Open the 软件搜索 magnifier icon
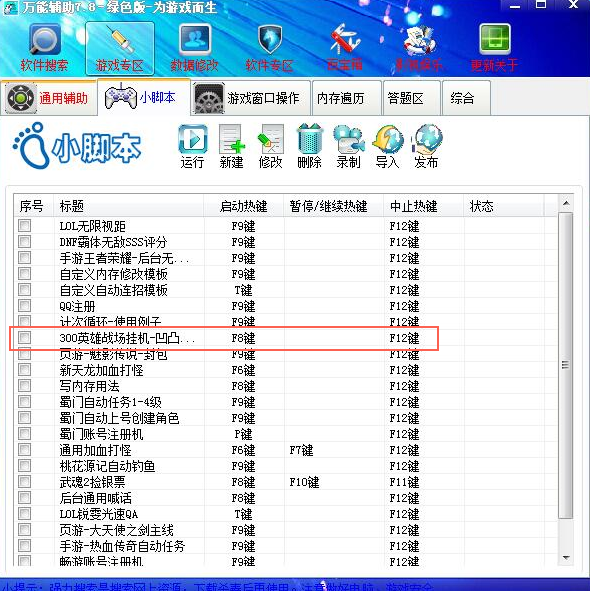590x591 pixels. point(44,40)
